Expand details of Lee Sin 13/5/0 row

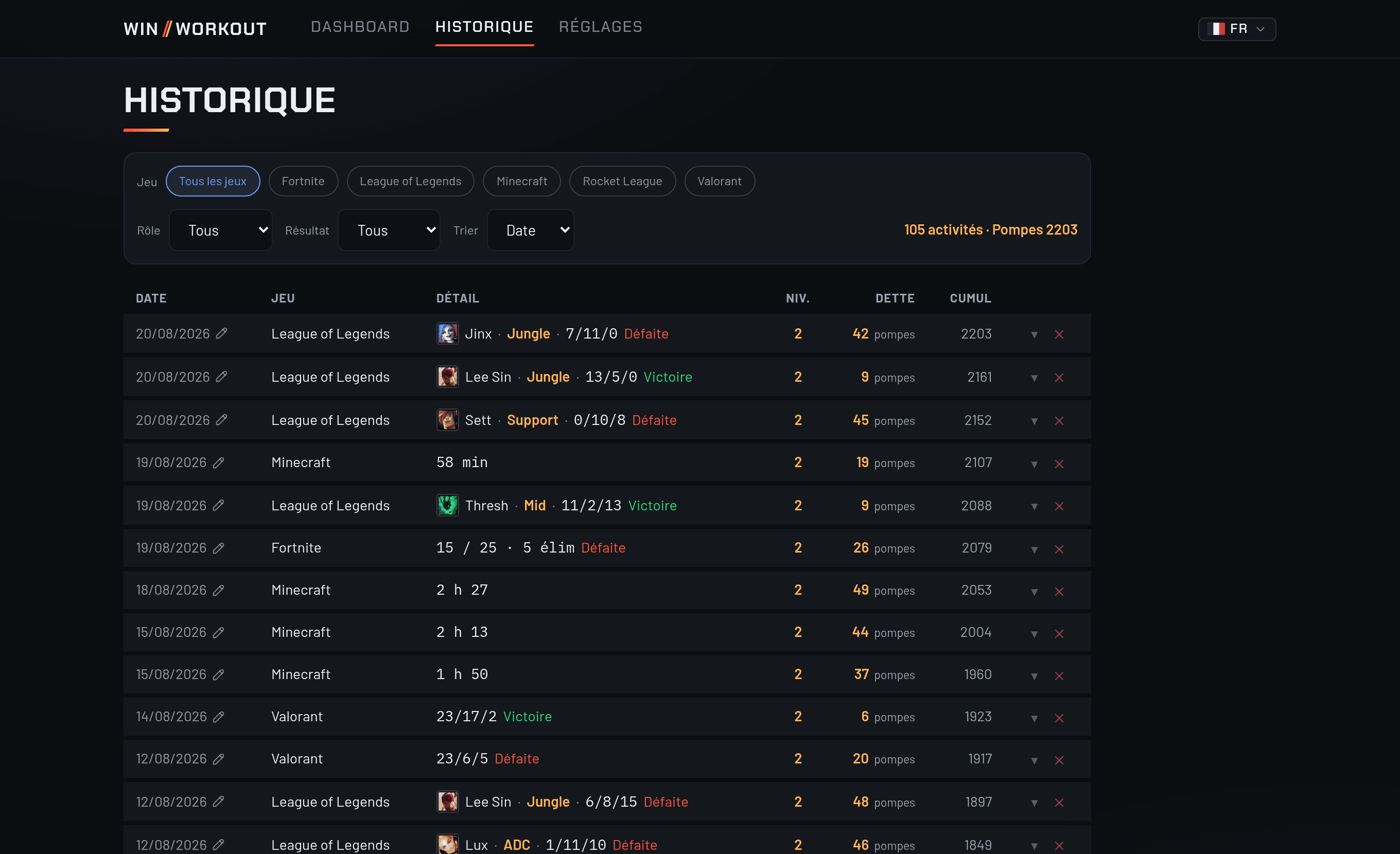coord(1034,378)
